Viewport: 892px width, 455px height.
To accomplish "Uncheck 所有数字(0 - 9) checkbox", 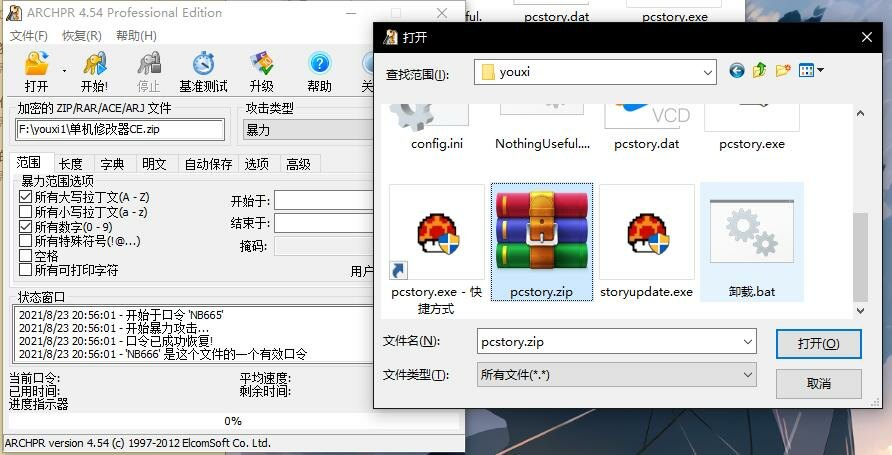I will 25,226.
